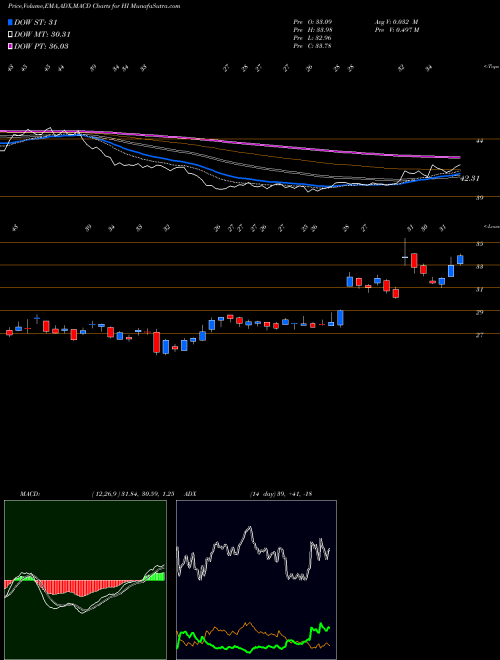Click the 'Avg V: 0.032 M' volume text
This screenshot has width=500, height=660.
click(x=396, y=22)
